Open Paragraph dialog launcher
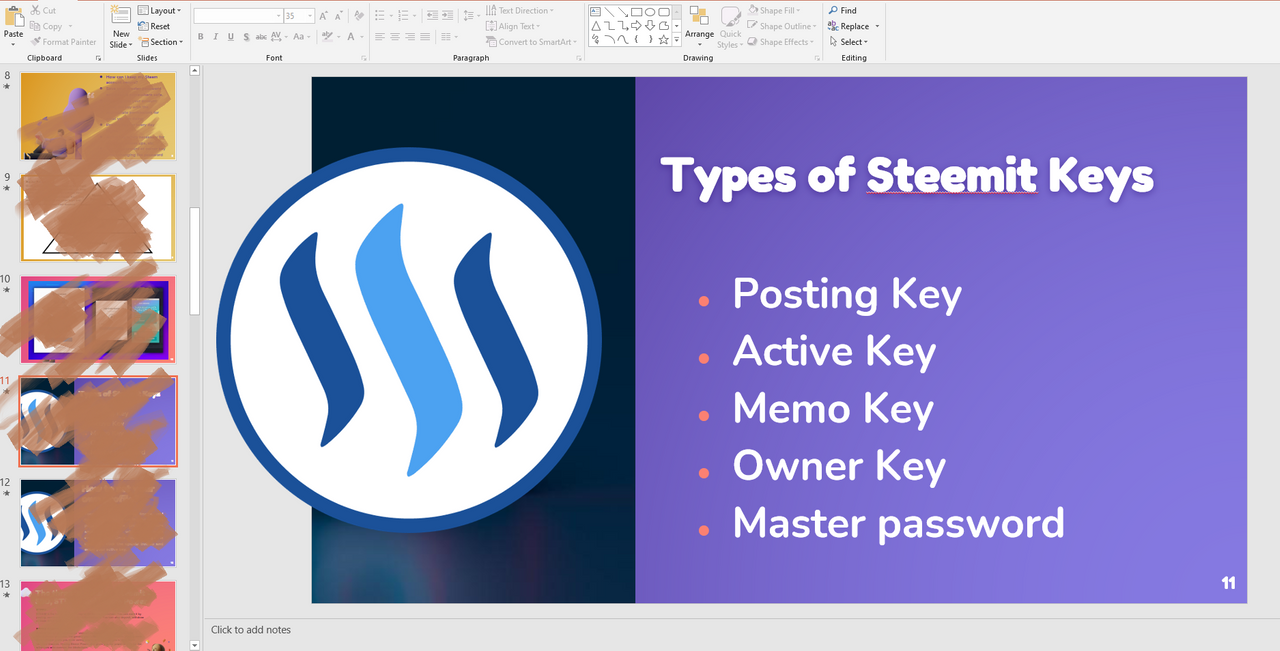 [579, 58]
